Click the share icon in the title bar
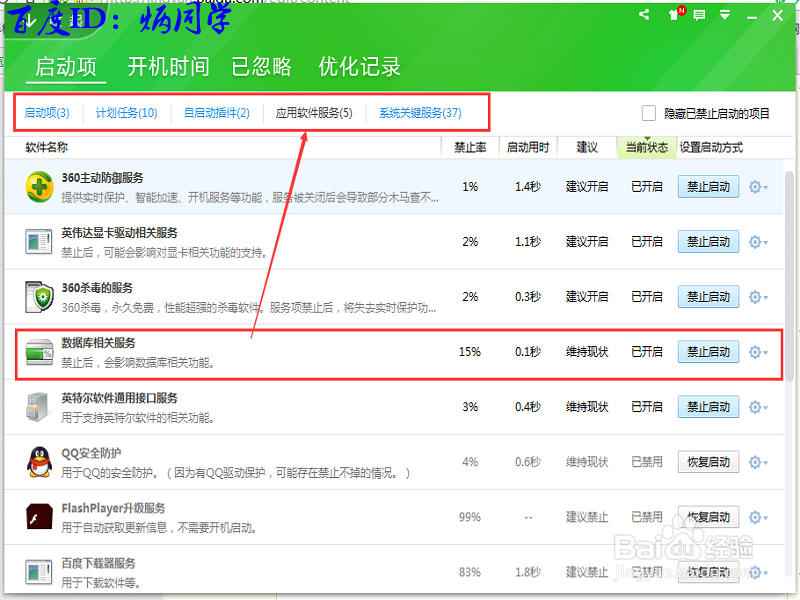Screen dimensions: 800x600 coord(644,16)
